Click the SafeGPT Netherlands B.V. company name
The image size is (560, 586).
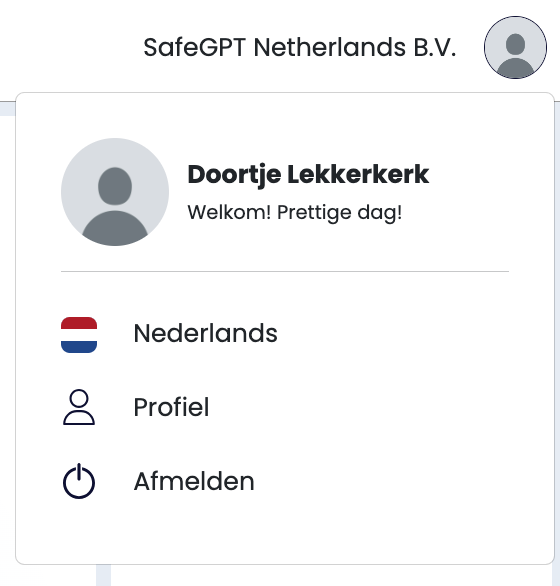click(300, 47)
